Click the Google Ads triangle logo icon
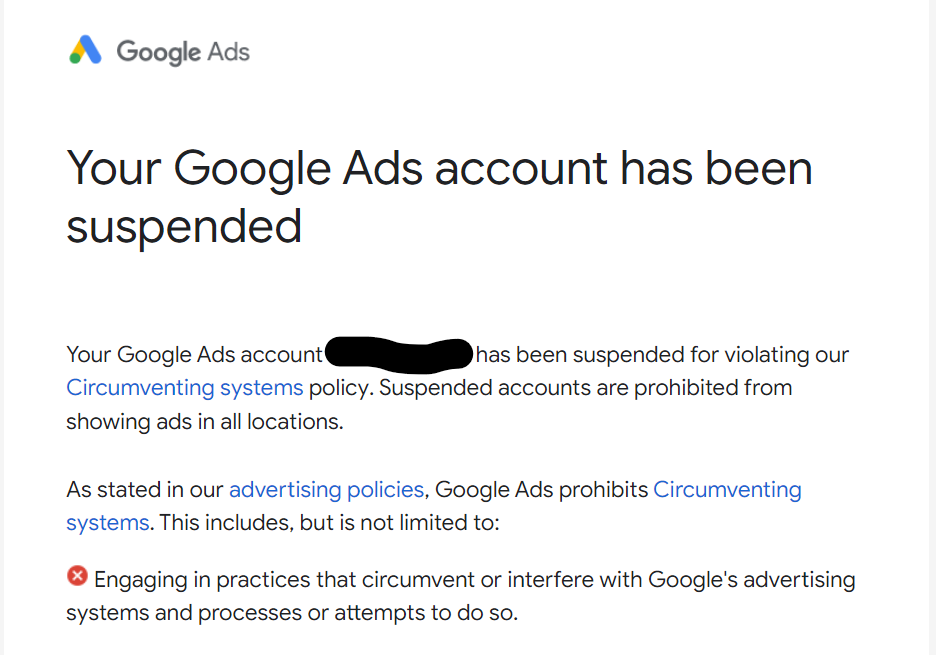This screenshot has width=936, height=655. click(x=86, y=51)
